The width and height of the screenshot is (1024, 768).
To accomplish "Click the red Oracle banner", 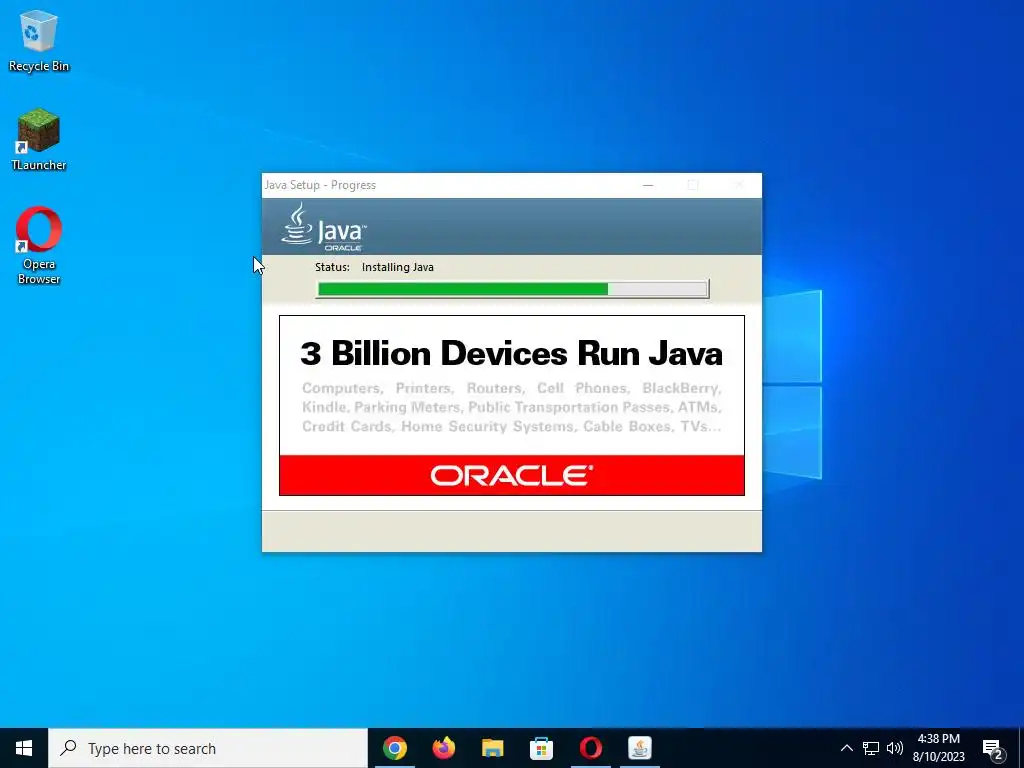I will point(511,475).
